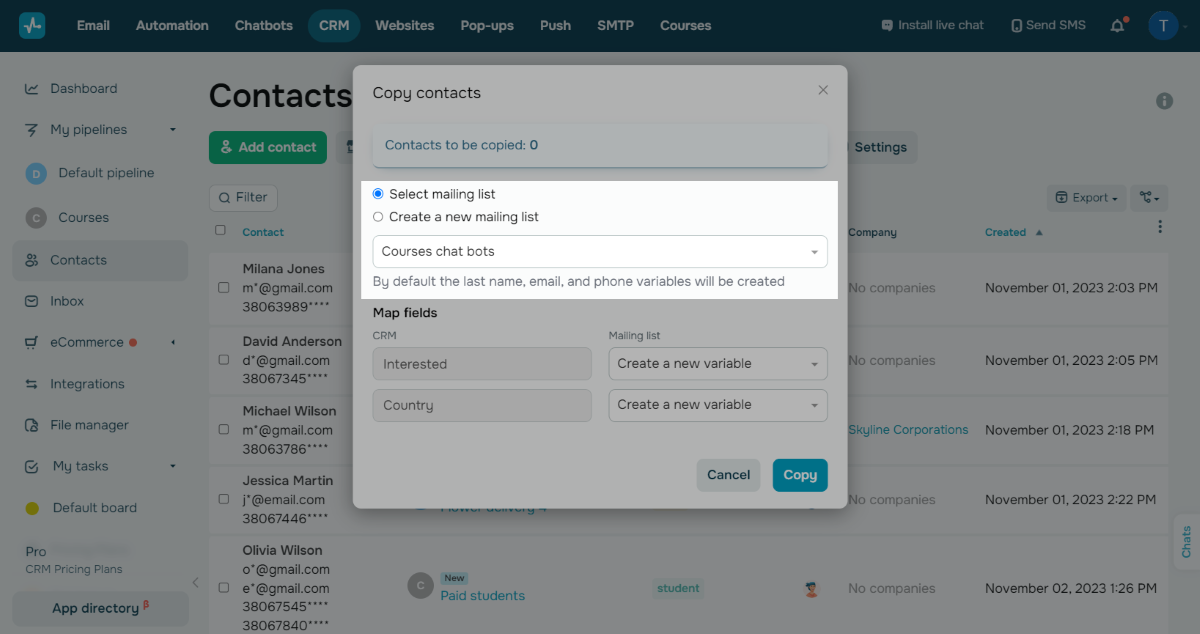Expand the Interested field variable dropdown
Screen dimensions: 1200x634
point(718,364)
